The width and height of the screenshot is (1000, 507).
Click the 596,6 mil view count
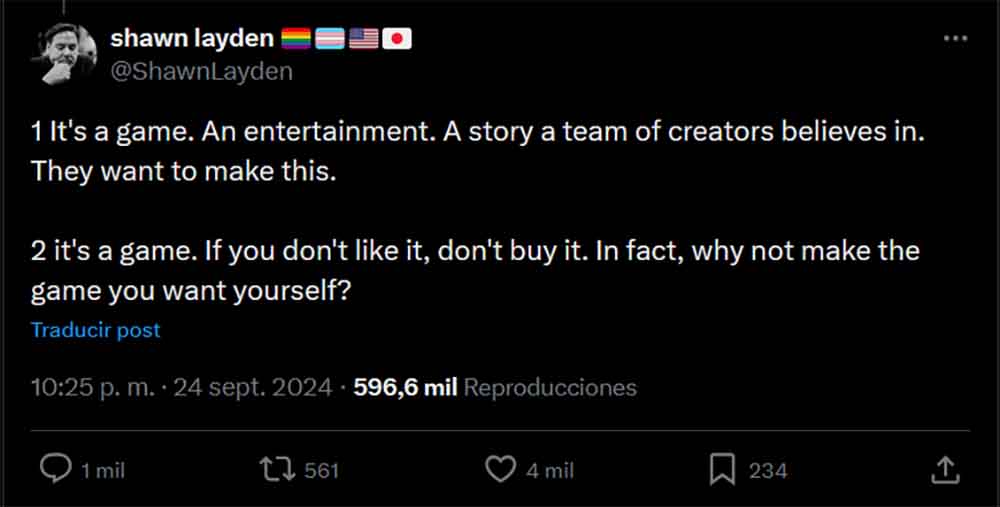(x=405, y=387)
